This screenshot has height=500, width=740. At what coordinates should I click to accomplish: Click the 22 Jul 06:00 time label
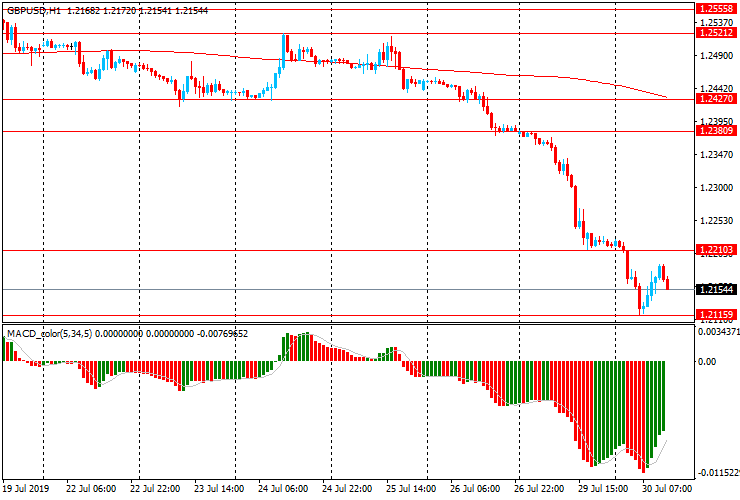coord(91,488)
